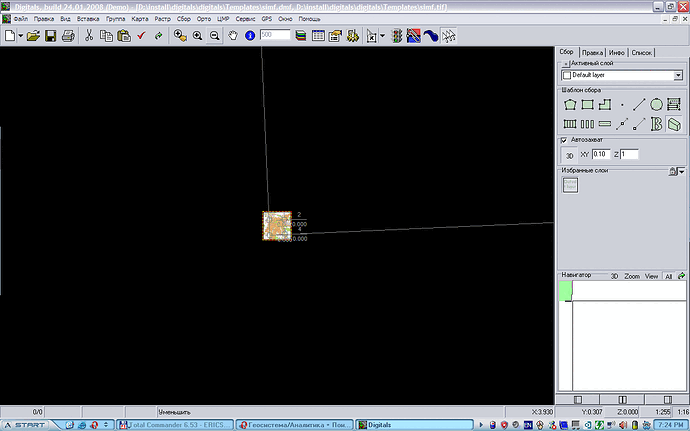The width and height of the screenshot is (690, 431).
Task: Click the traffic light toolbar icon
Action: pos(397,36)
